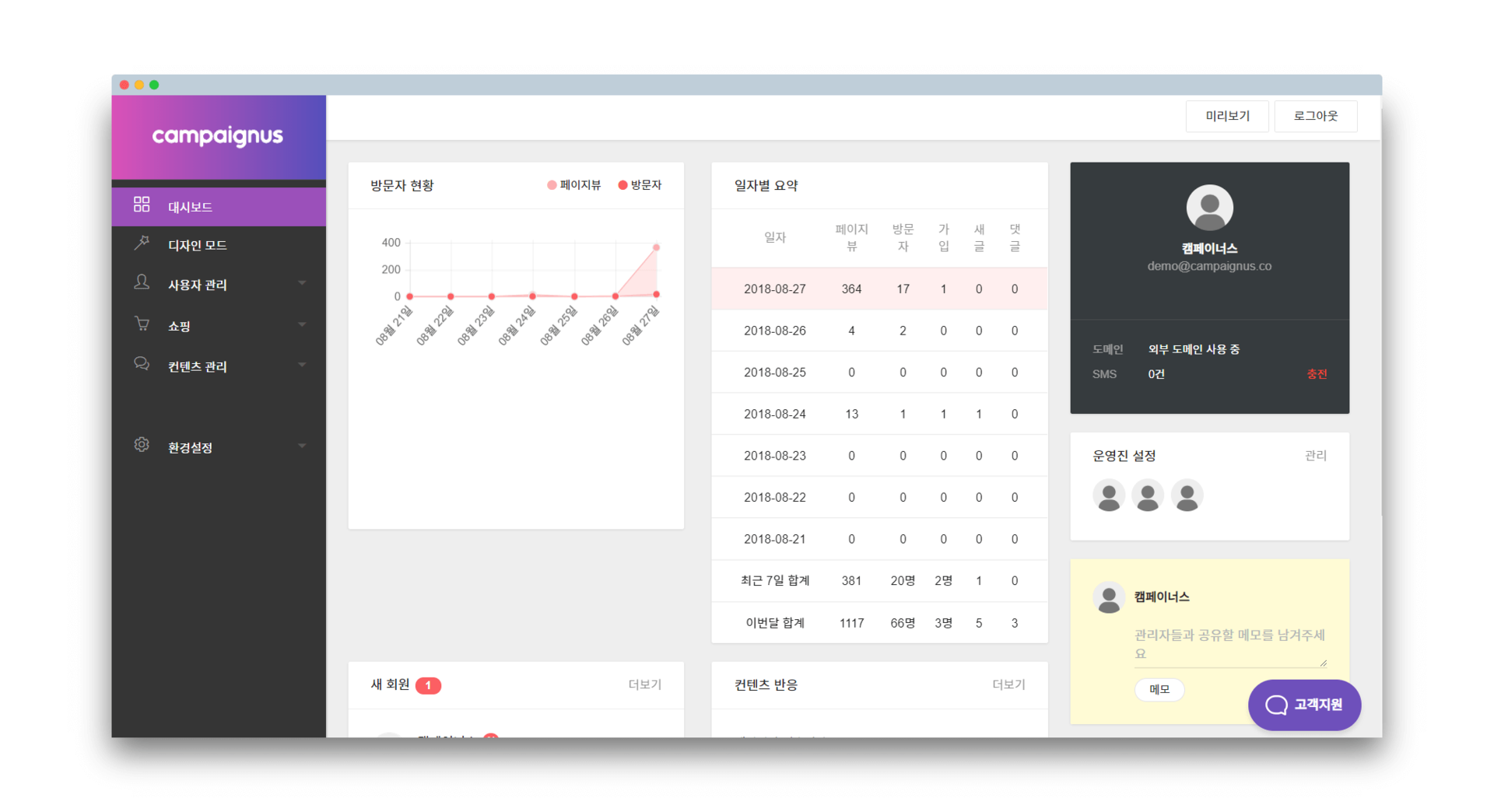Expand the 컨텐츠 관리 menu arrow

[x=302, y=365]
